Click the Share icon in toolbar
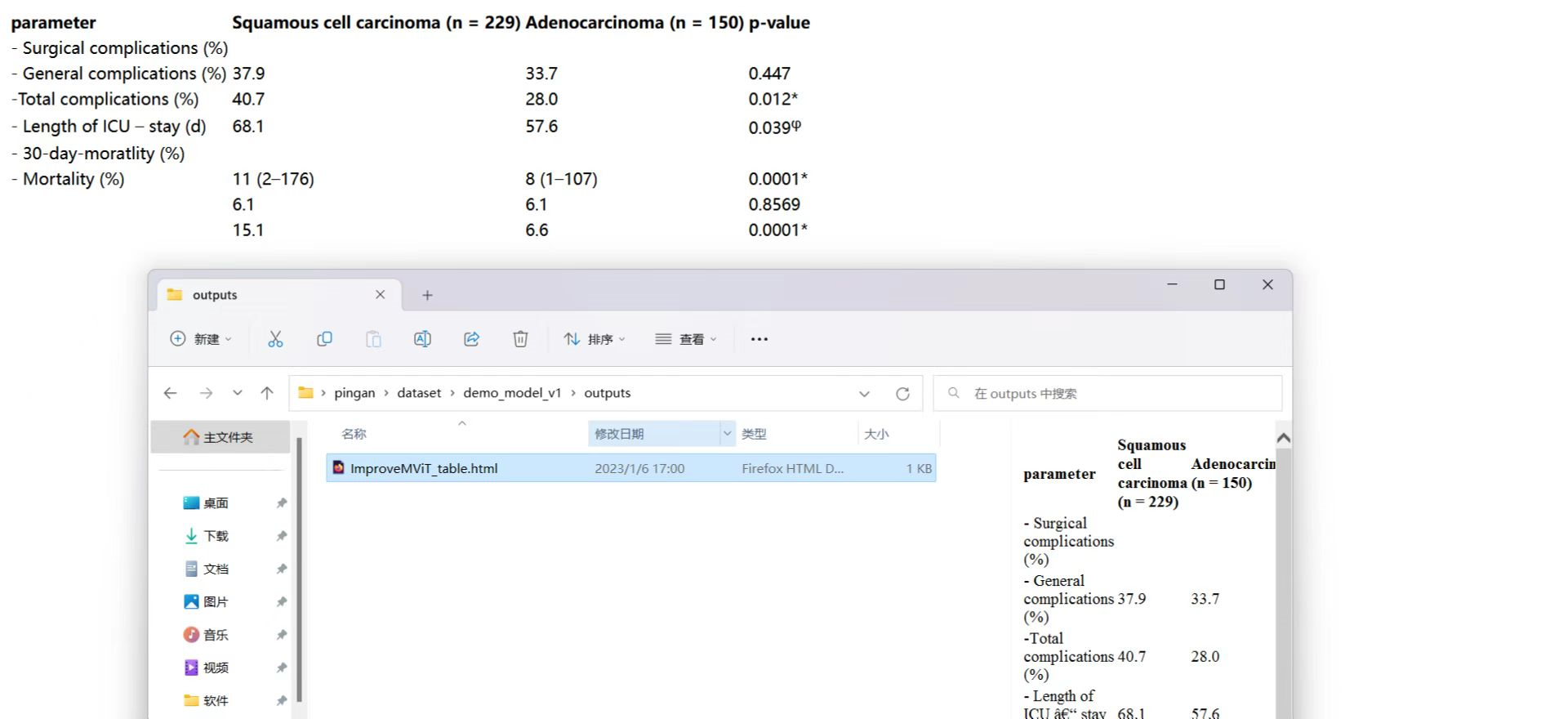Viewport: 1568px width, 719px height. pos(471,339)
